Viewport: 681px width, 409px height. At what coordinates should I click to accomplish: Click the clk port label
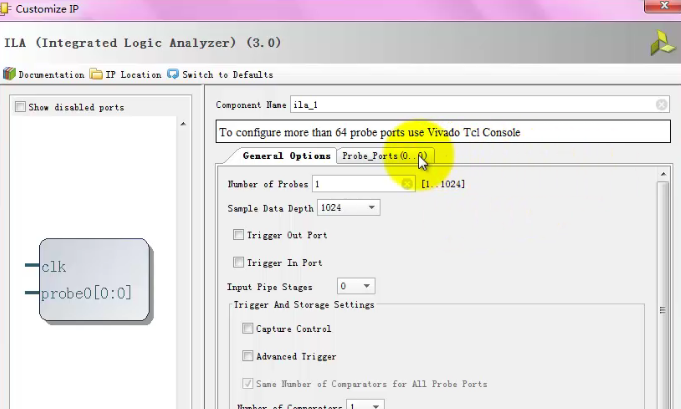[x=54, y=267]
